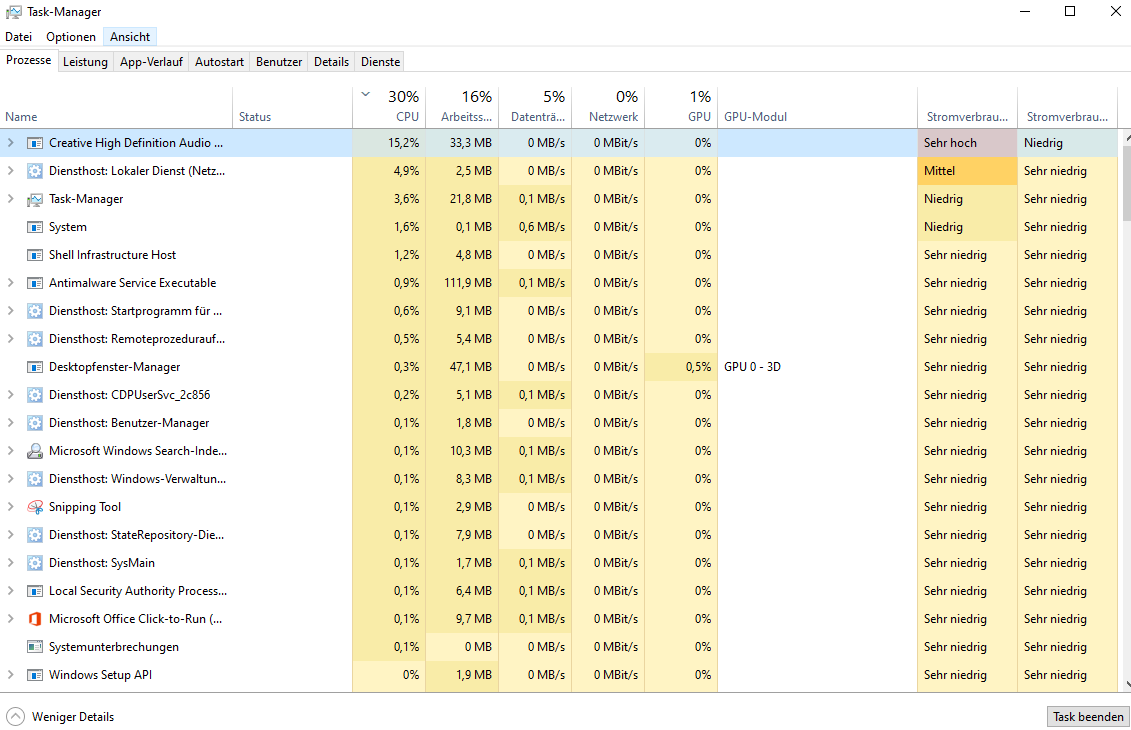This screenshot has width=1131, height=730.
Task: Switch to the Leistung tab
Action: pos(85,62)
